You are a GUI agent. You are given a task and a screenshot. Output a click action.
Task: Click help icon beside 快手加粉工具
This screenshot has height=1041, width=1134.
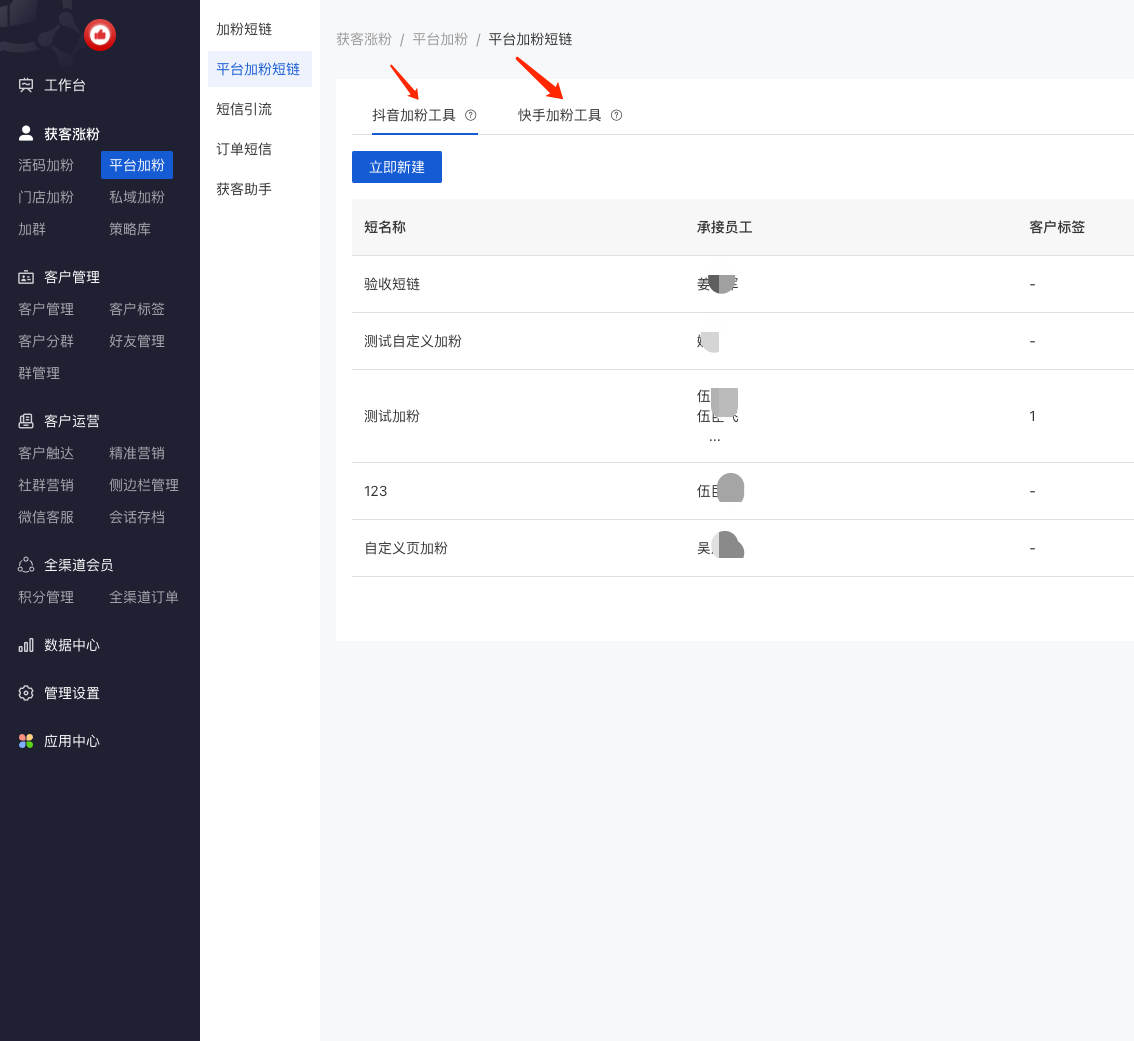(617, 115)
